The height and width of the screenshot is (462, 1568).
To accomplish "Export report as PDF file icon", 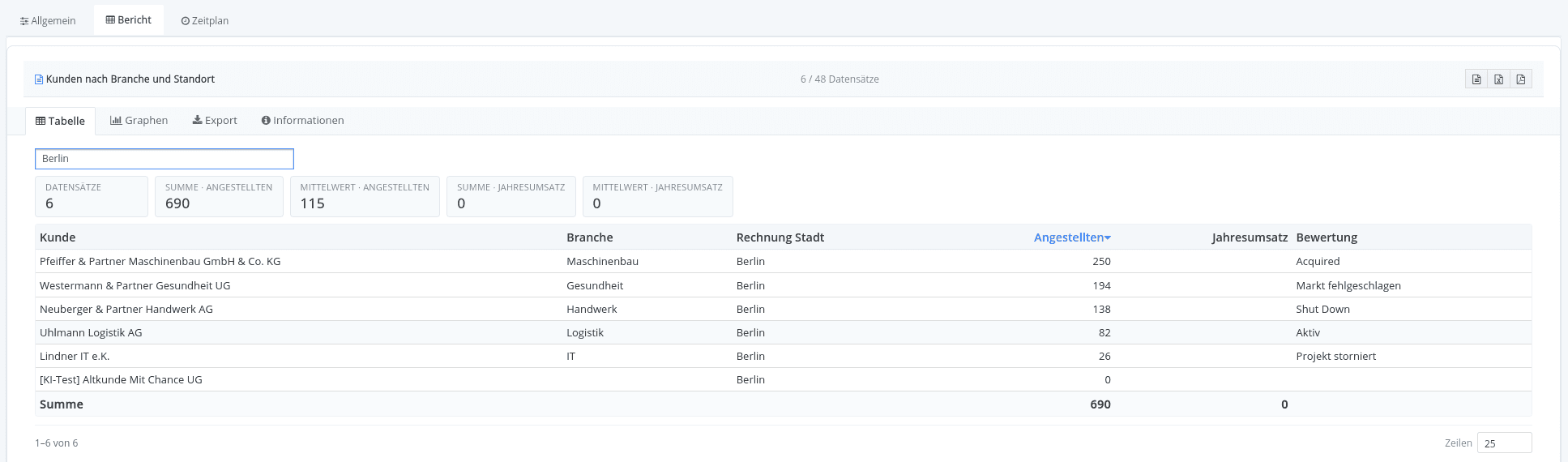I will [1520, 79].
